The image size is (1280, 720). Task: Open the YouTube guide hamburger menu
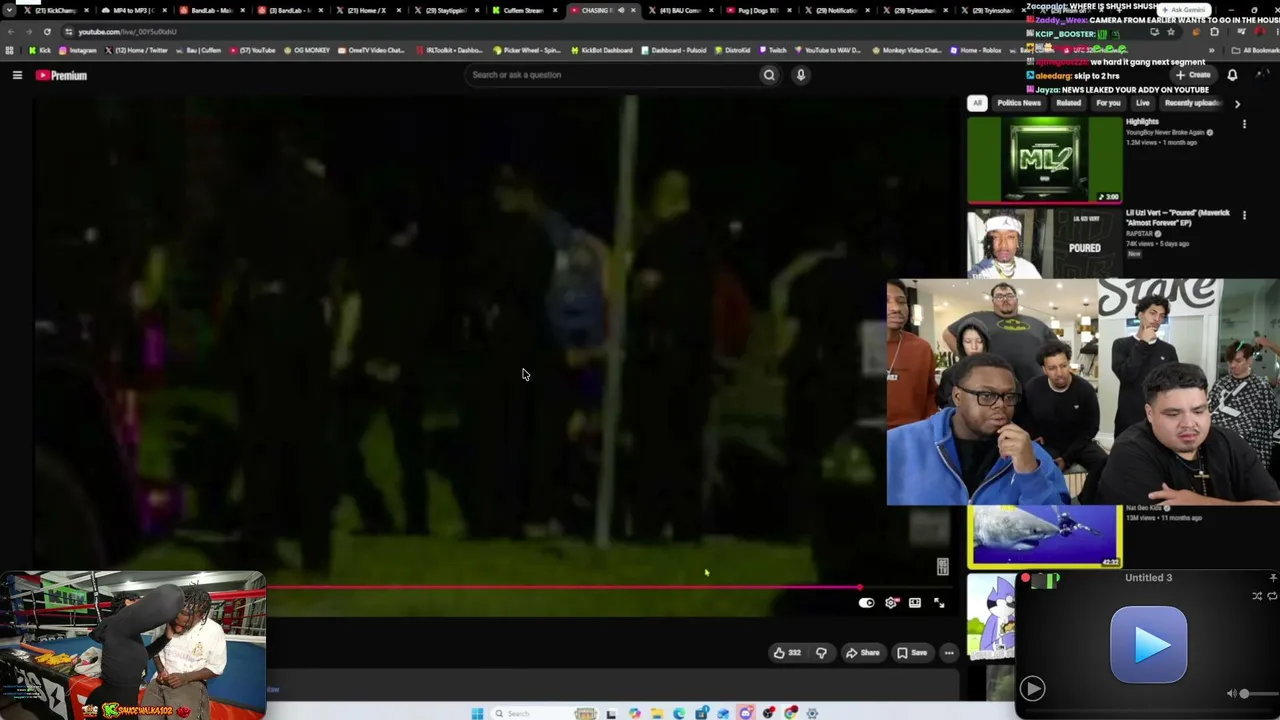17,75
